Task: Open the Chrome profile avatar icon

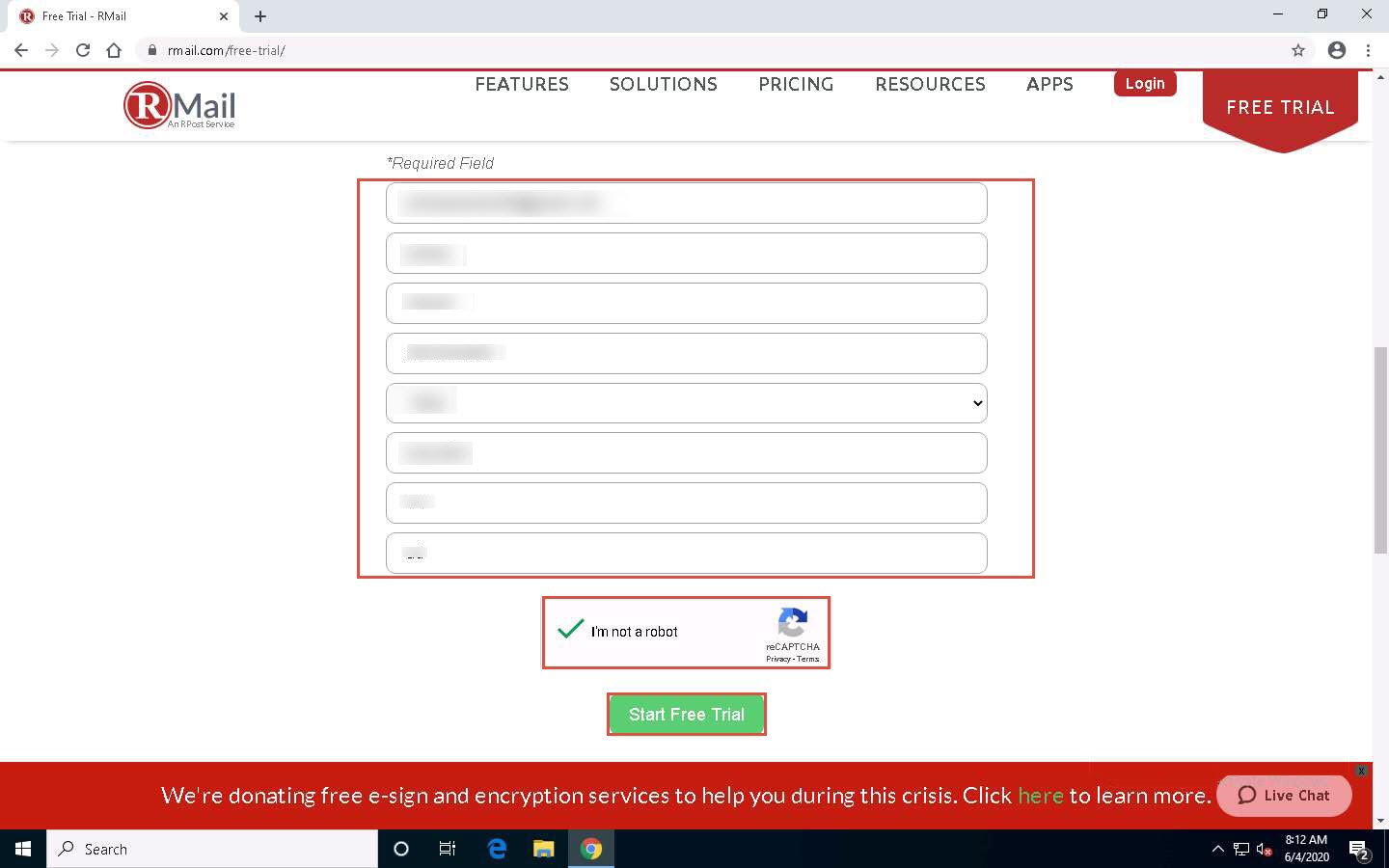Action: (1336, 50)
